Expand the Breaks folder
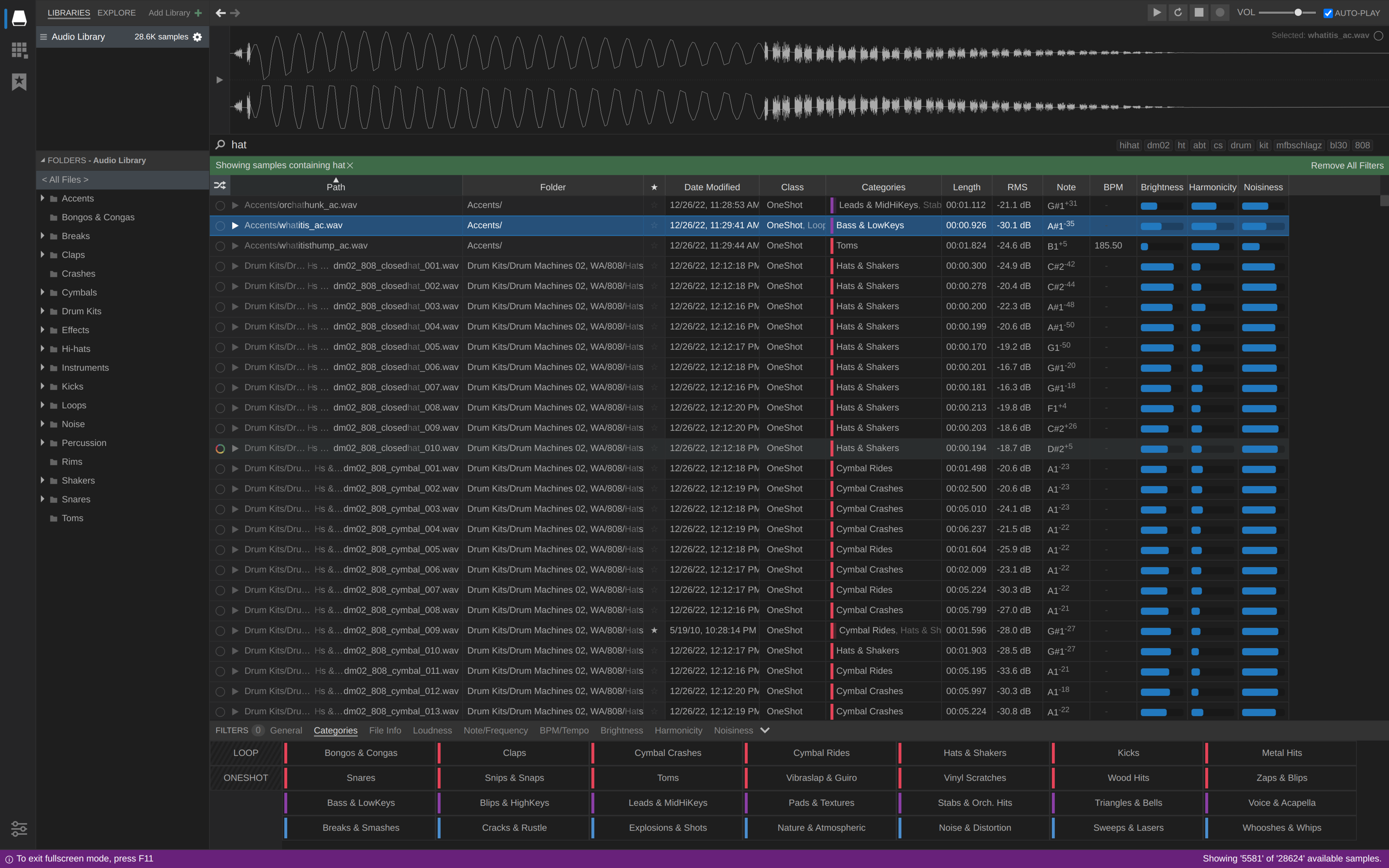The image size is (1389, 868). pos(42,236)
